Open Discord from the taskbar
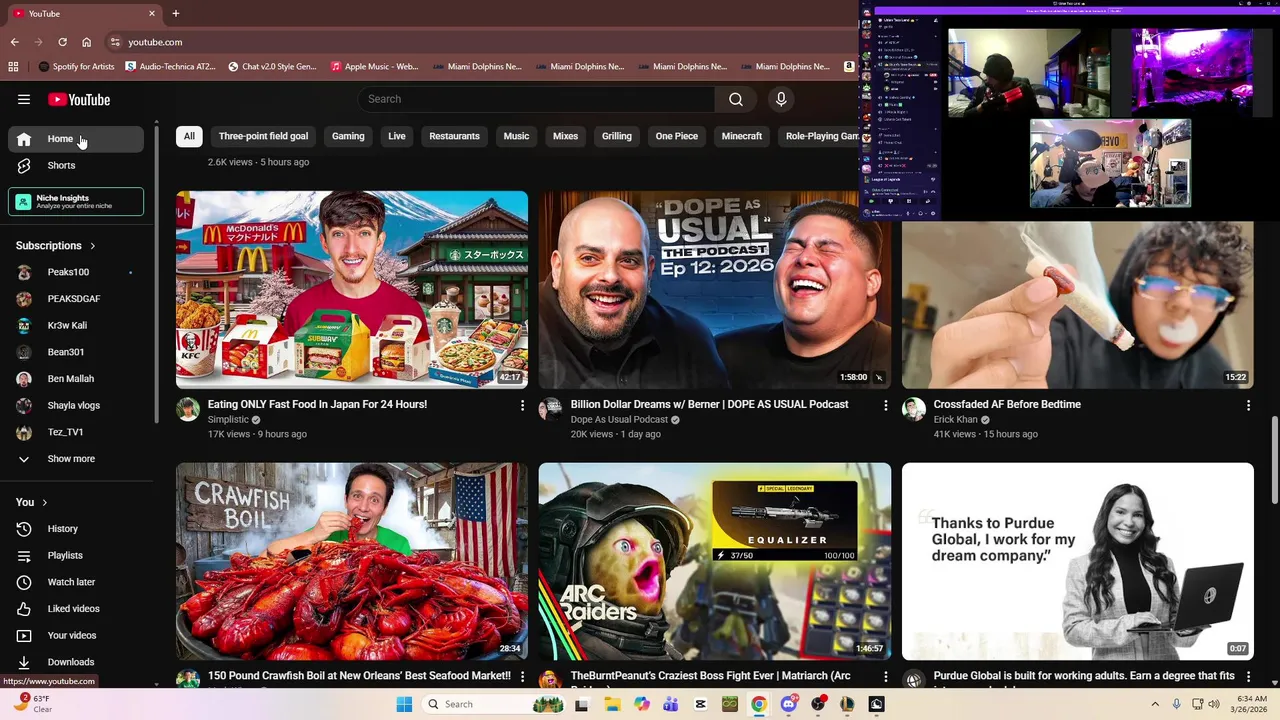1280x720 pixels. [x=789, y=704]
